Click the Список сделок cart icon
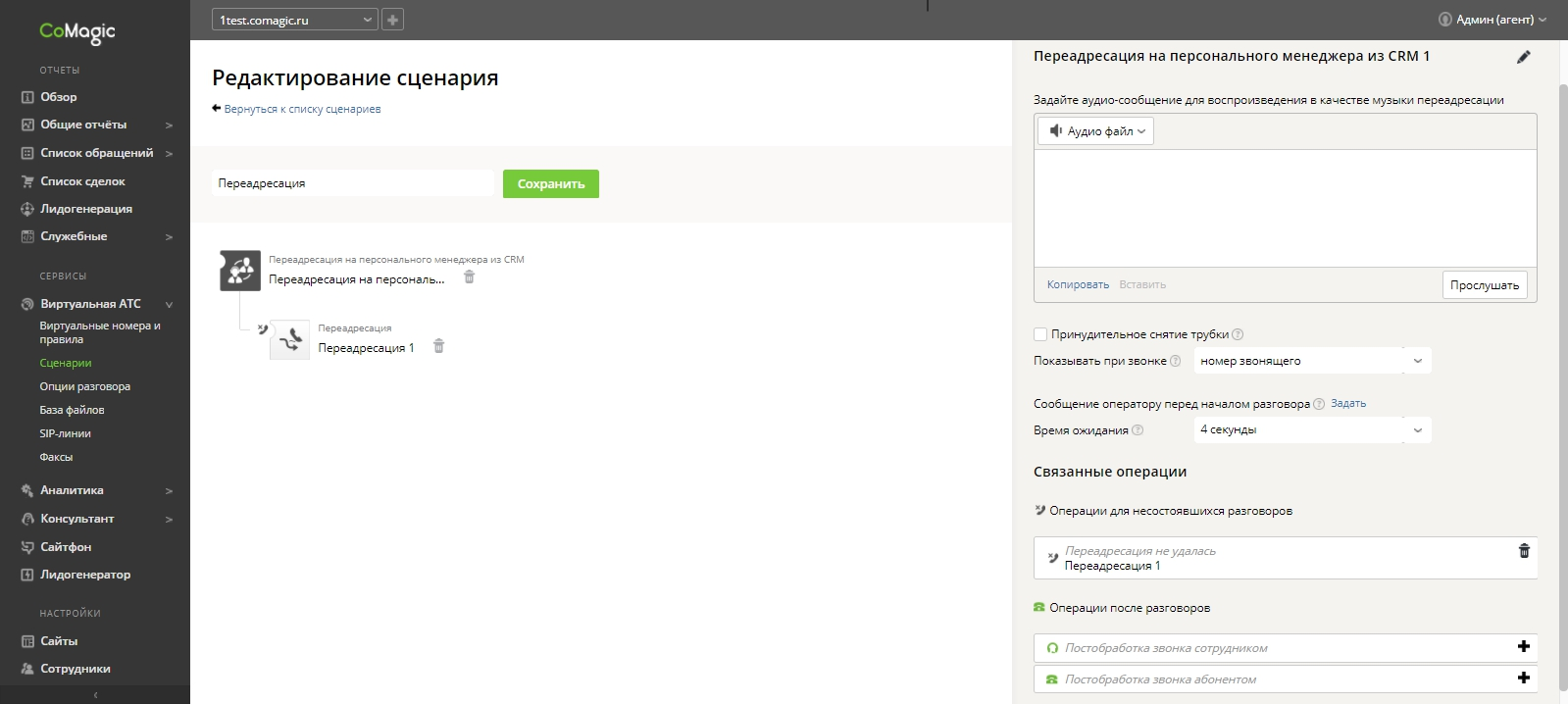The height and width of the screenshot is (704, 1568). 27,181
